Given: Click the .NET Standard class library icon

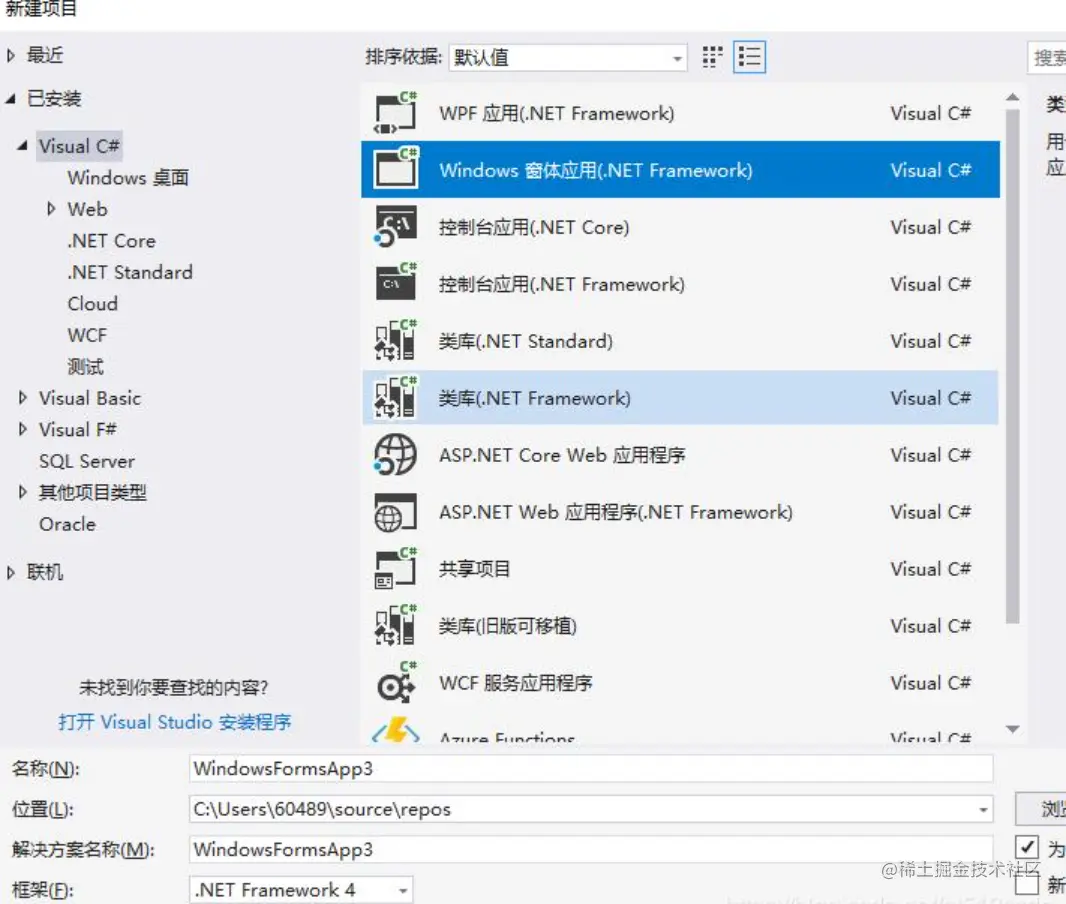Looking at the screenshot, I should coord(396,341).
